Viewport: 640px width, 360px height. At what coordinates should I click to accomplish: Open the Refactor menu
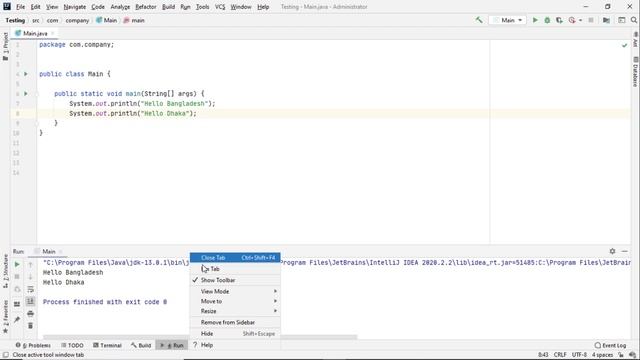[x=146, y=7]
